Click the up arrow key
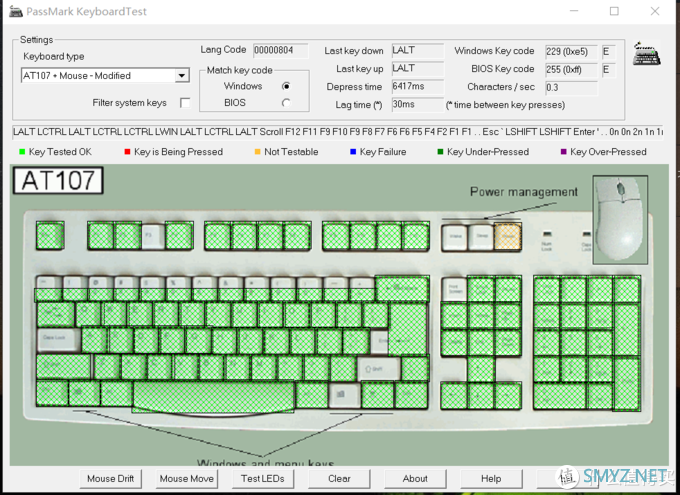The width and height of the screenshot is (680, 495). 481,369
